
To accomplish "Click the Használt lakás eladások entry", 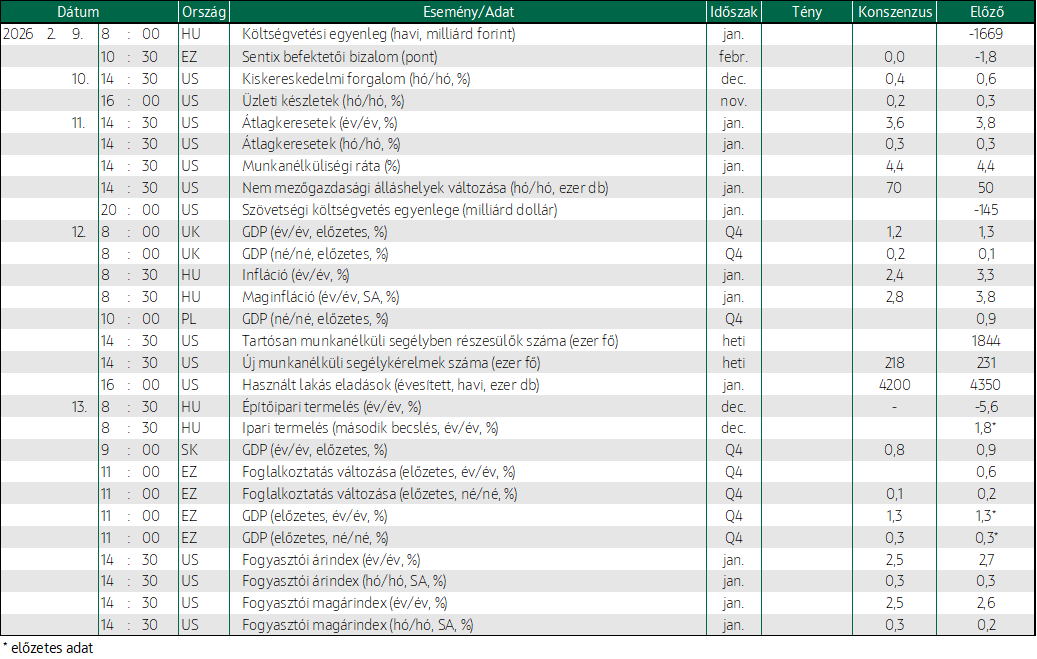I will [x=390, y=385].
